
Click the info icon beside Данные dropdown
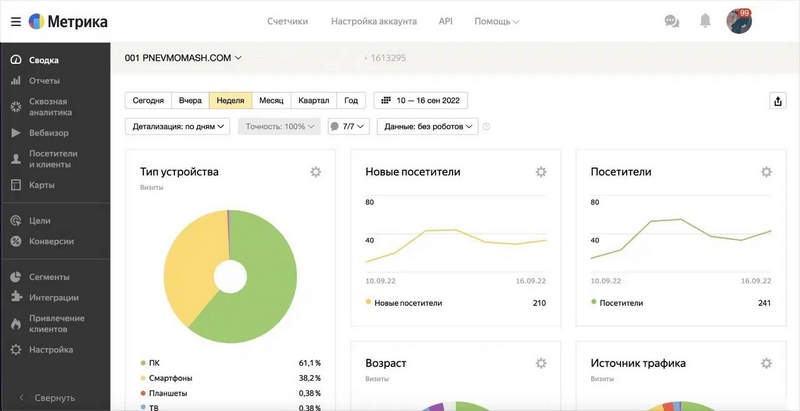[x=486, y=126]
